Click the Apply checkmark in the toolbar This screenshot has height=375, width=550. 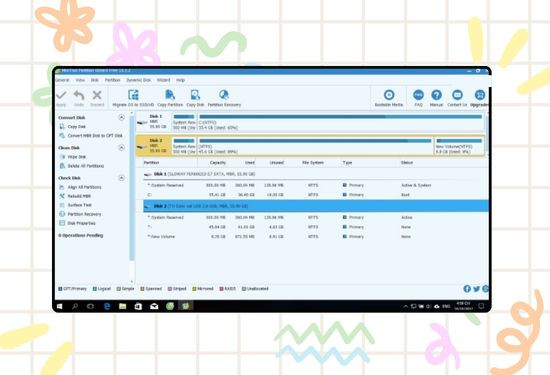point(61,98)
